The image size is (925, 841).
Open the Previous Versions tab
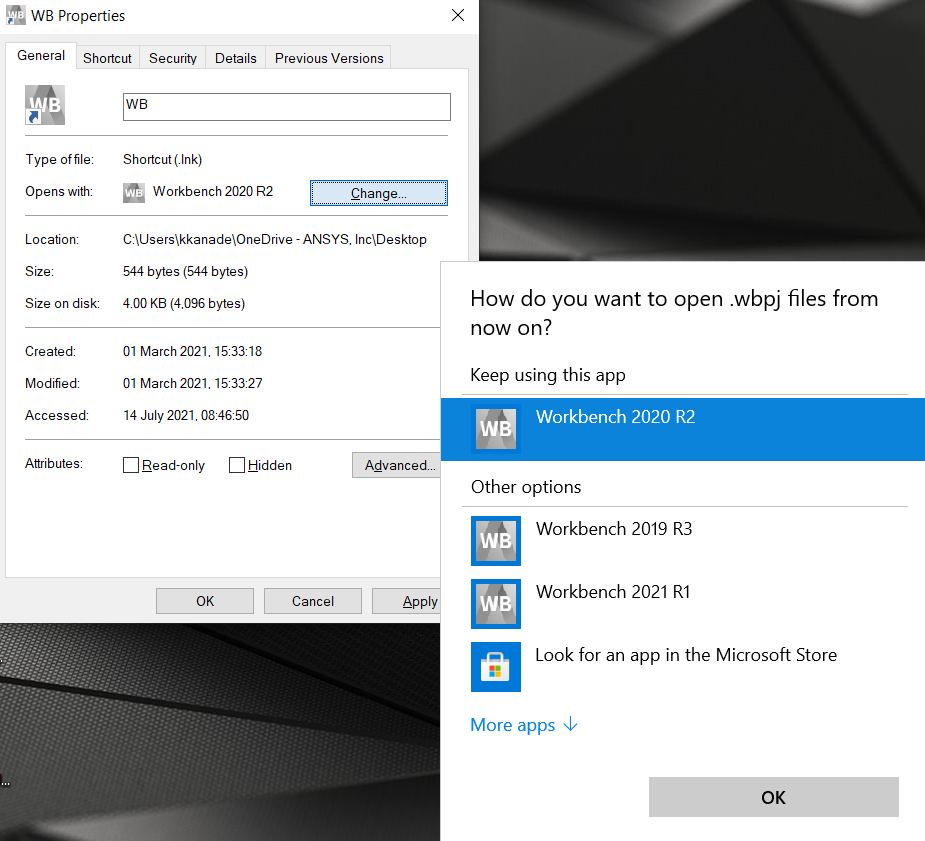tap(329, 58)
